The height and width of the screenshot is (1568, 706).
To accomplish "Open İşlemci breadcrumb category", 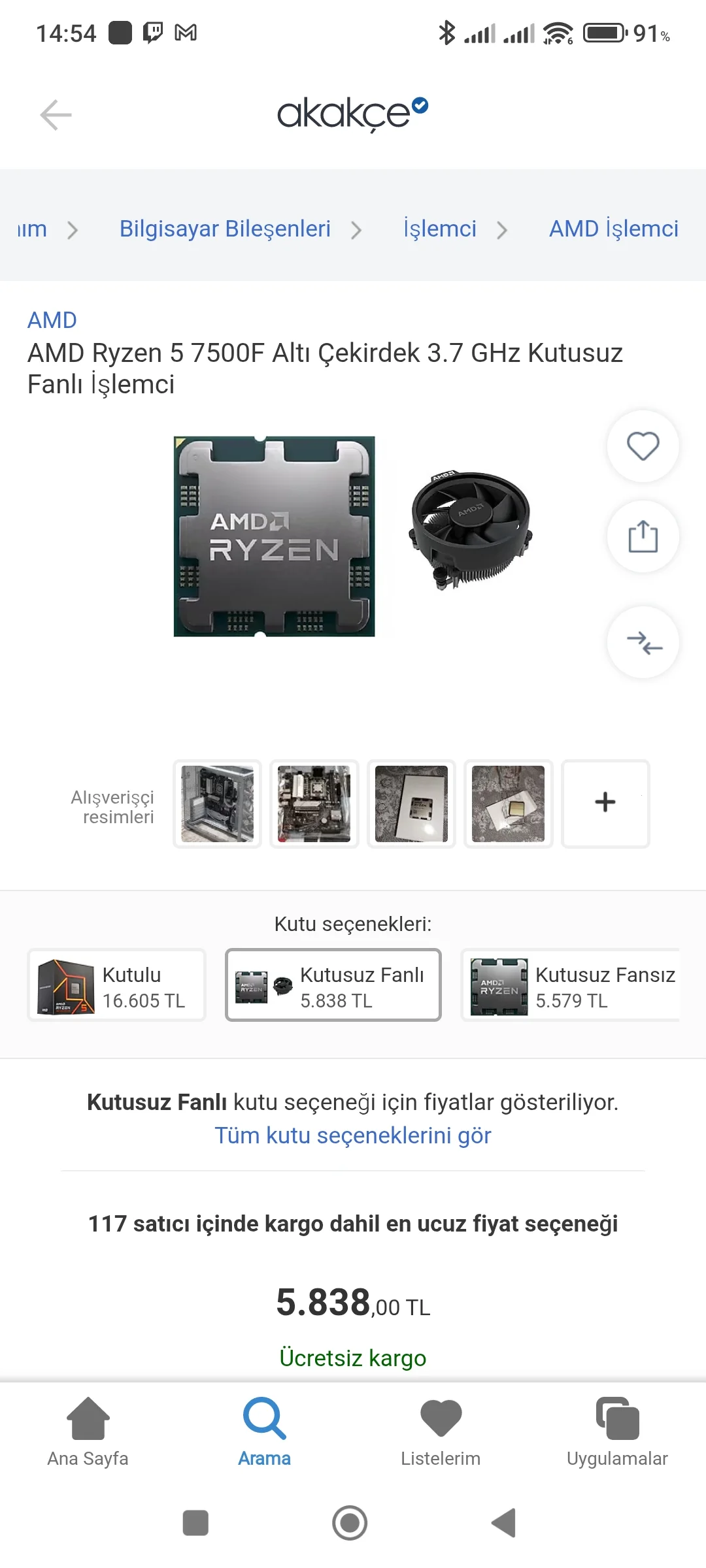I will point(440,229).
